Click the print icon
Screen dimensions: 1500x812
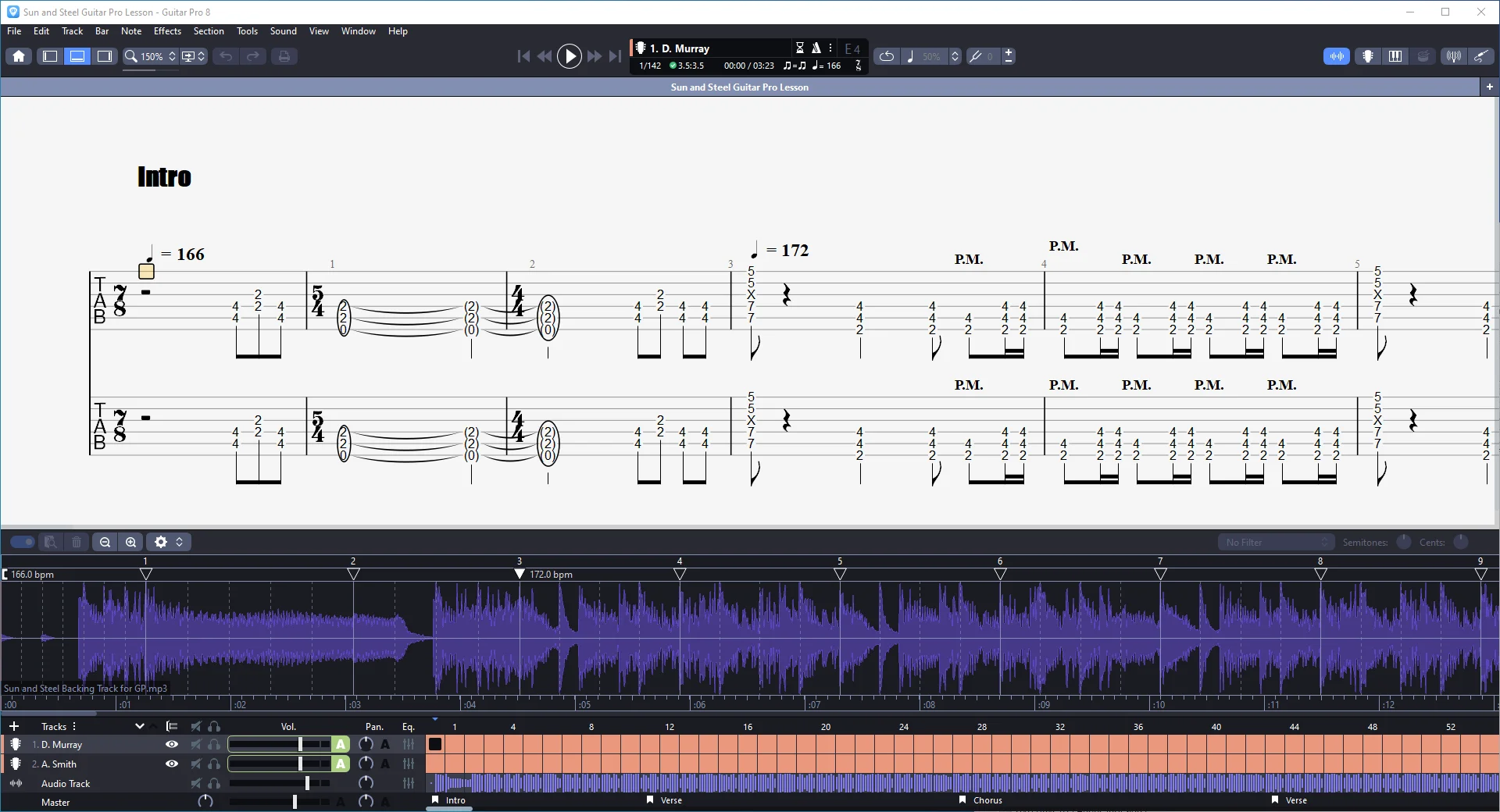click(284, 56)
